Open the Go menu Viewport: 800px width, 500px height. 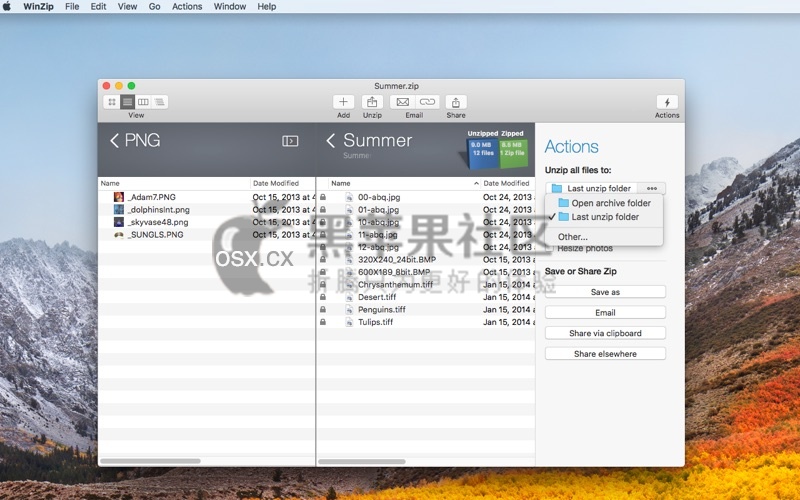pyautogui.click(x=155, y=7)
